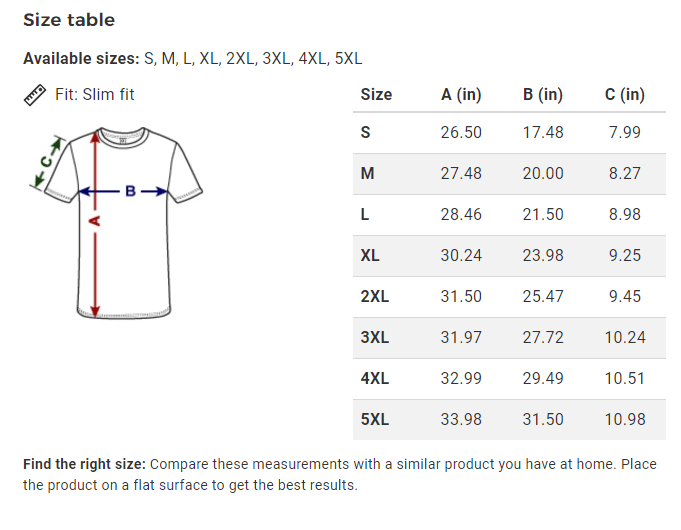
Task: Click the ruler icon beside Fit
Action: 35,95
